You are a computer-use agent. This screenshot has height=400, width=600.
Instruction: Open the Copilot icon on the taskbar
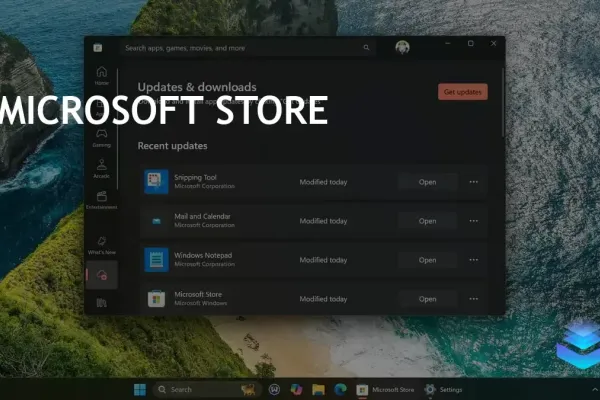tap(296, 390)
